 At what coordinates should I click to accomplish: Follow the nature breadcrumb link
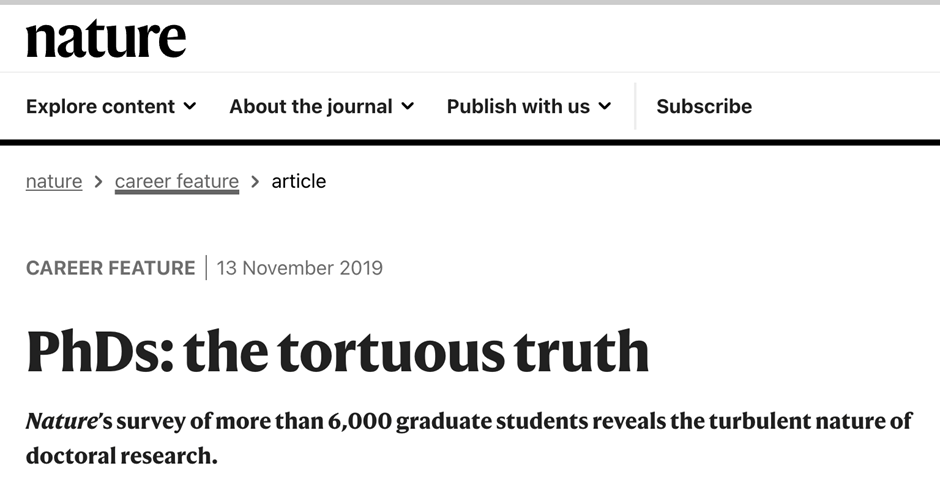(54, 181)
